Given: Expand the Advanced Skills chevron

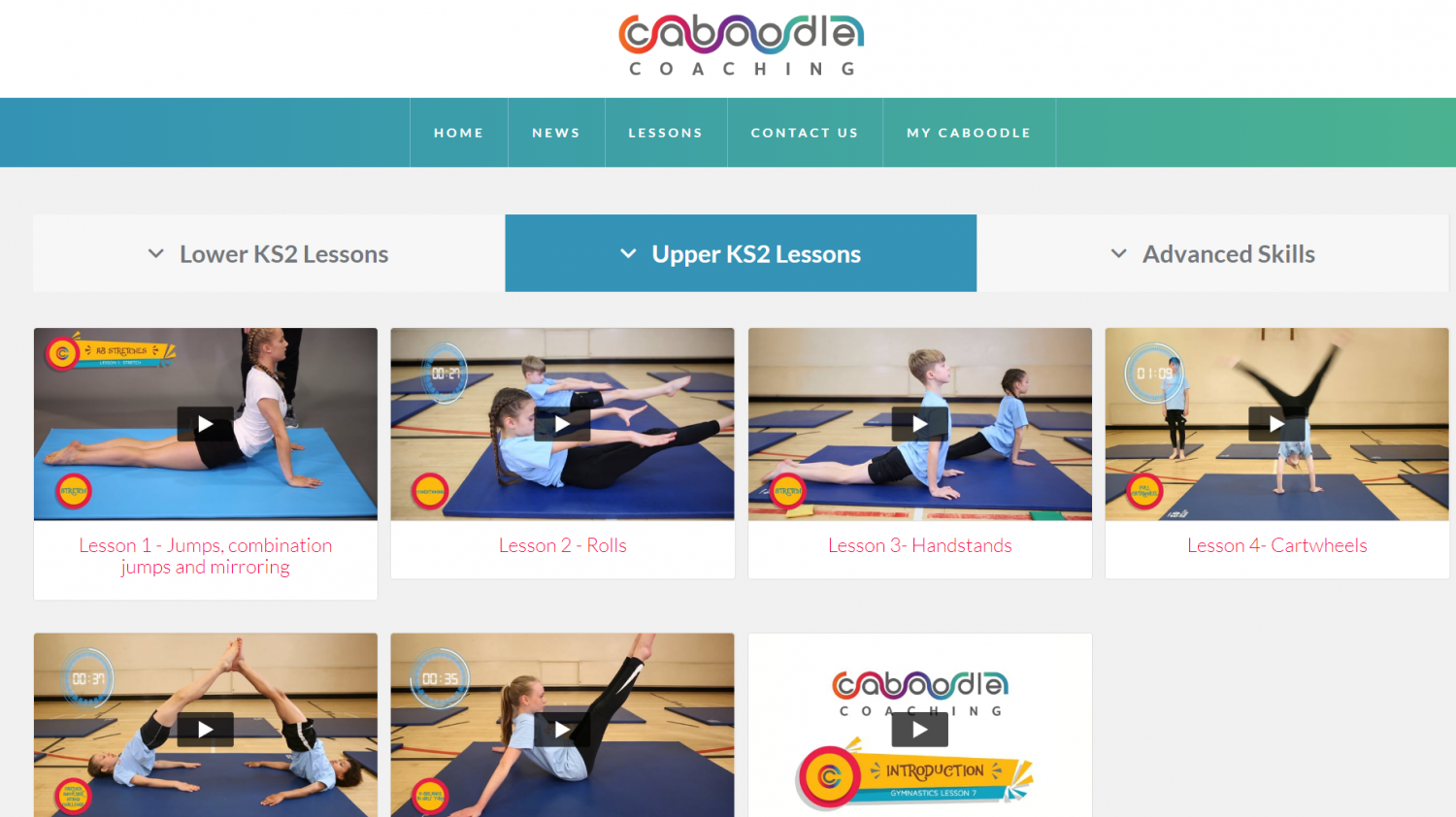Looking at the screenshot, I should [x=1119, y=254].
